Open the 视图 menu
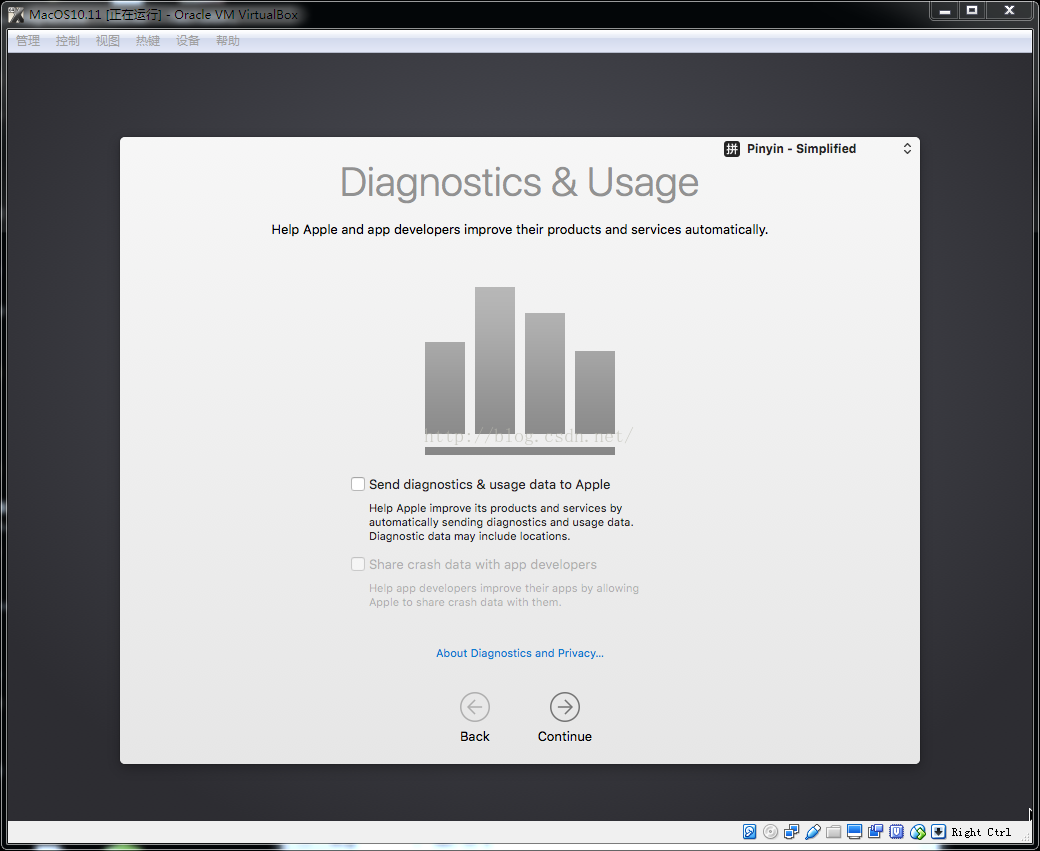The width and height of the screenshot is (1040, 851). (107, 40)
